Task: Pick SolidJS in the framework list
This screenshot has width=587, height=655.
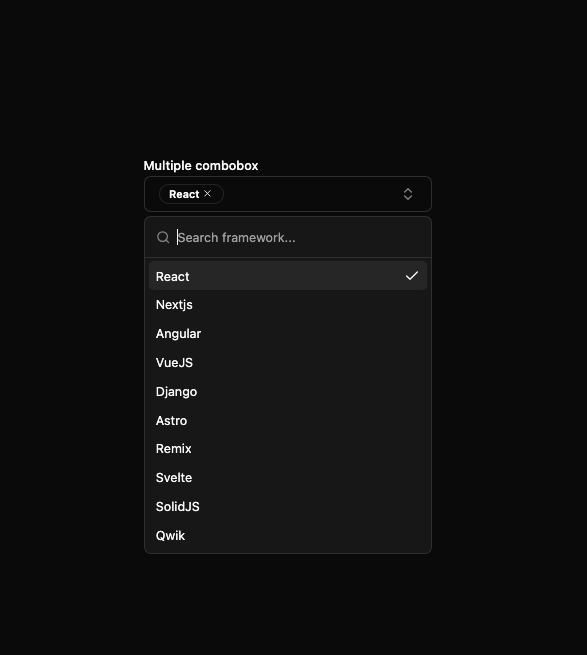Action: [x=288, y=506]
